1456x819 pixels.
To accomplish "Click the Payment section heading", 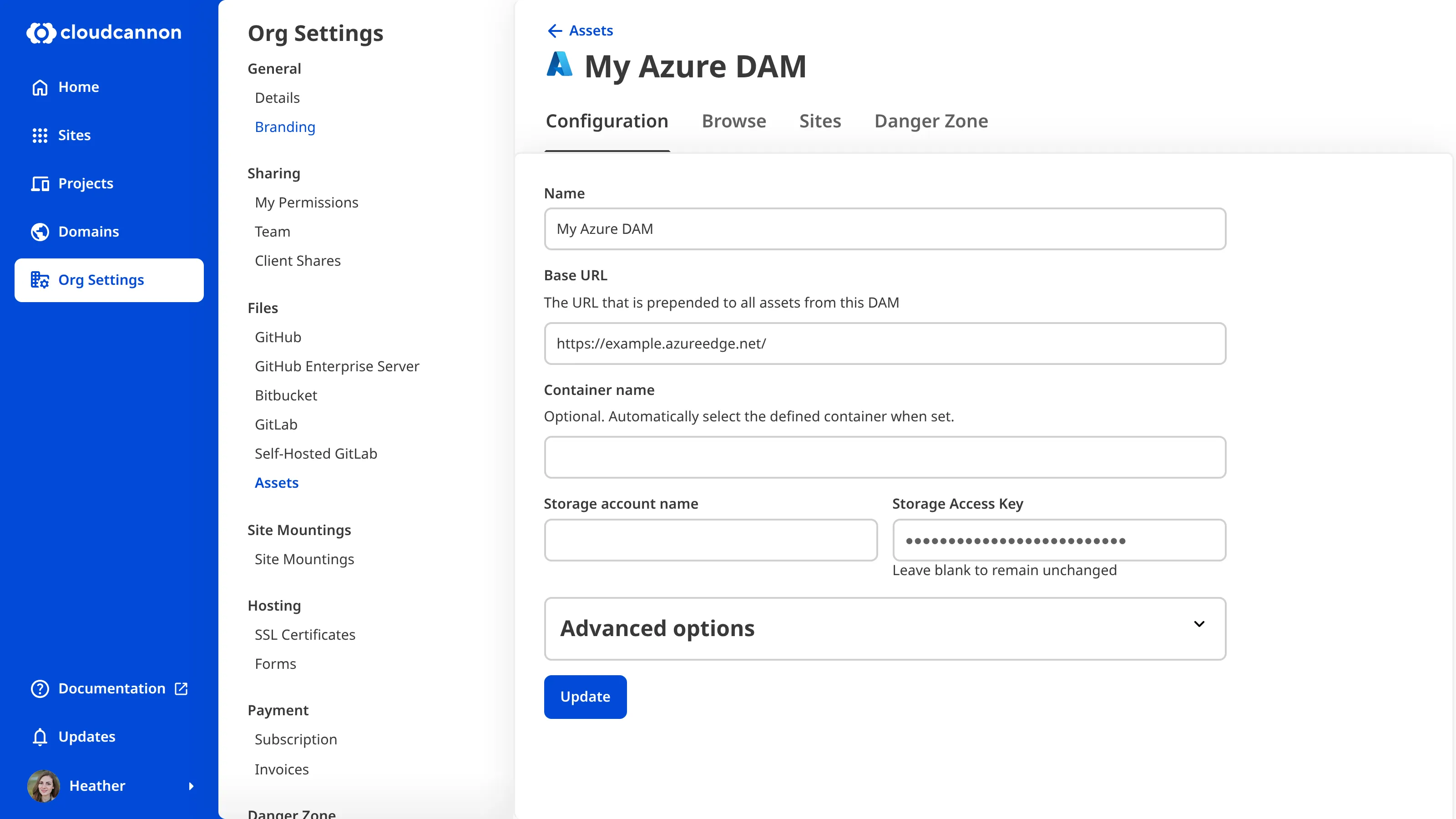I will pos(278,710).
